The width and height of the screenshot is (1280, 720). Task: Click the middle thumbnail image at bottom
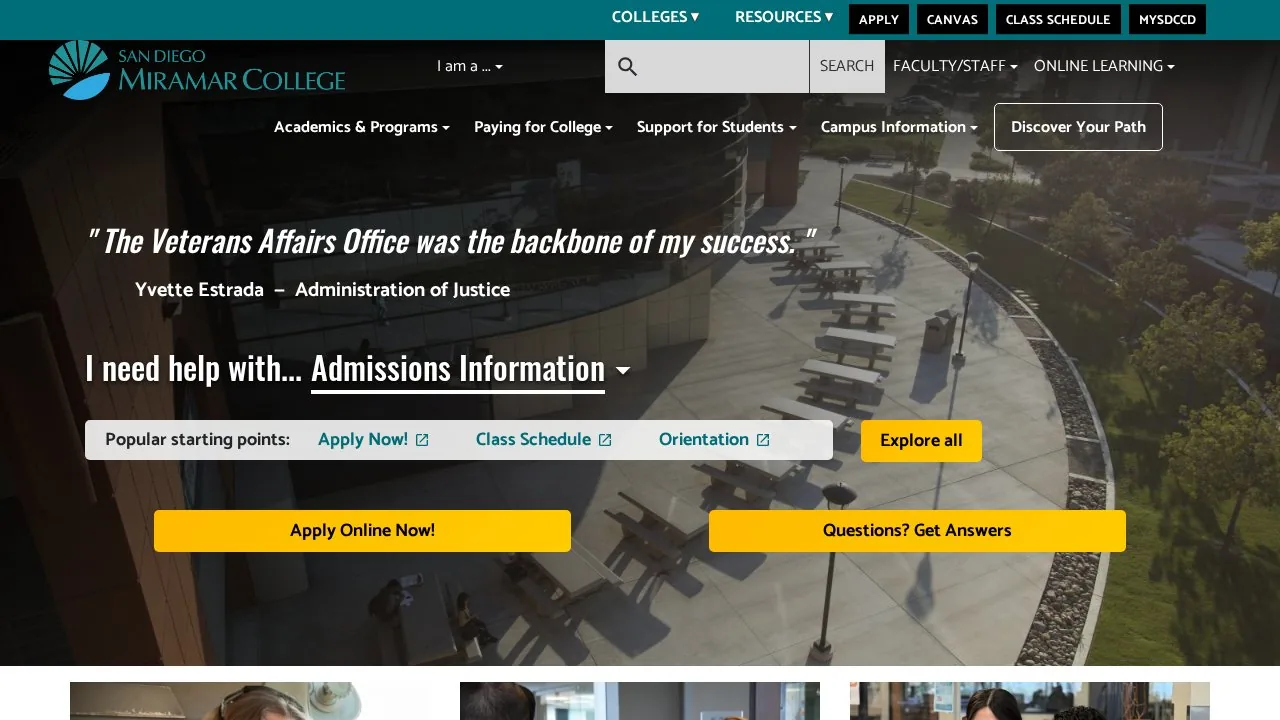640,701
